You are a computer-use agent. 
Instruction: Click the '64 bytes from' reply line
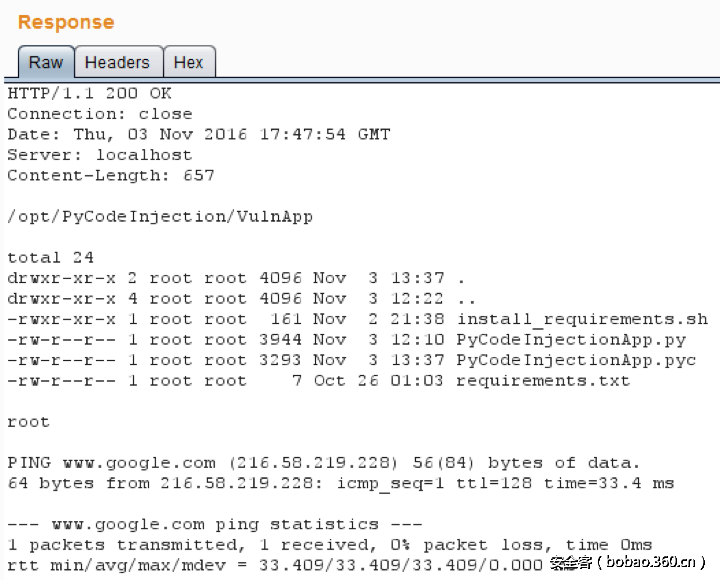pos(340,483)
